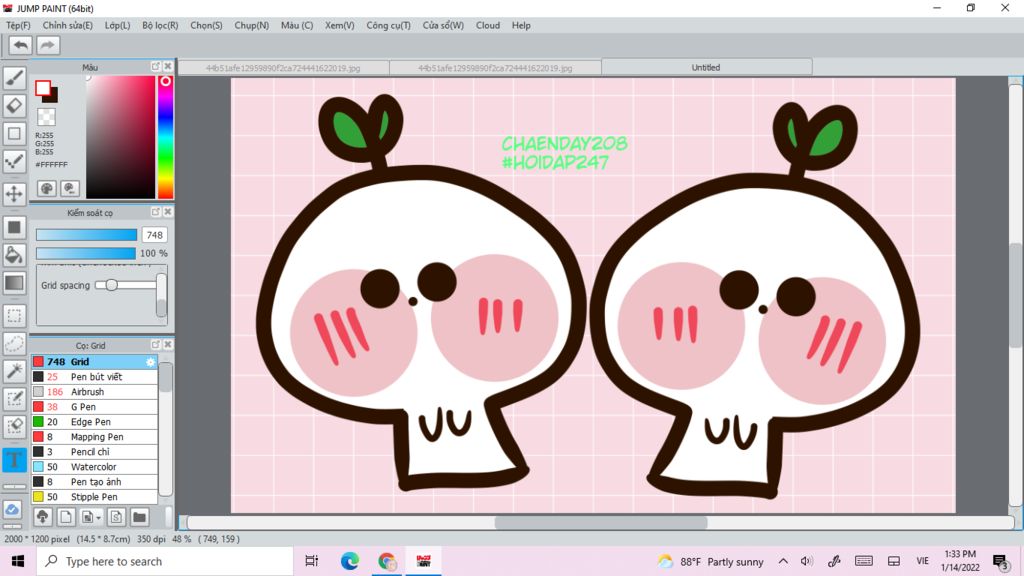Open the Help menu
1024x576 pixels.
(521, 25)
